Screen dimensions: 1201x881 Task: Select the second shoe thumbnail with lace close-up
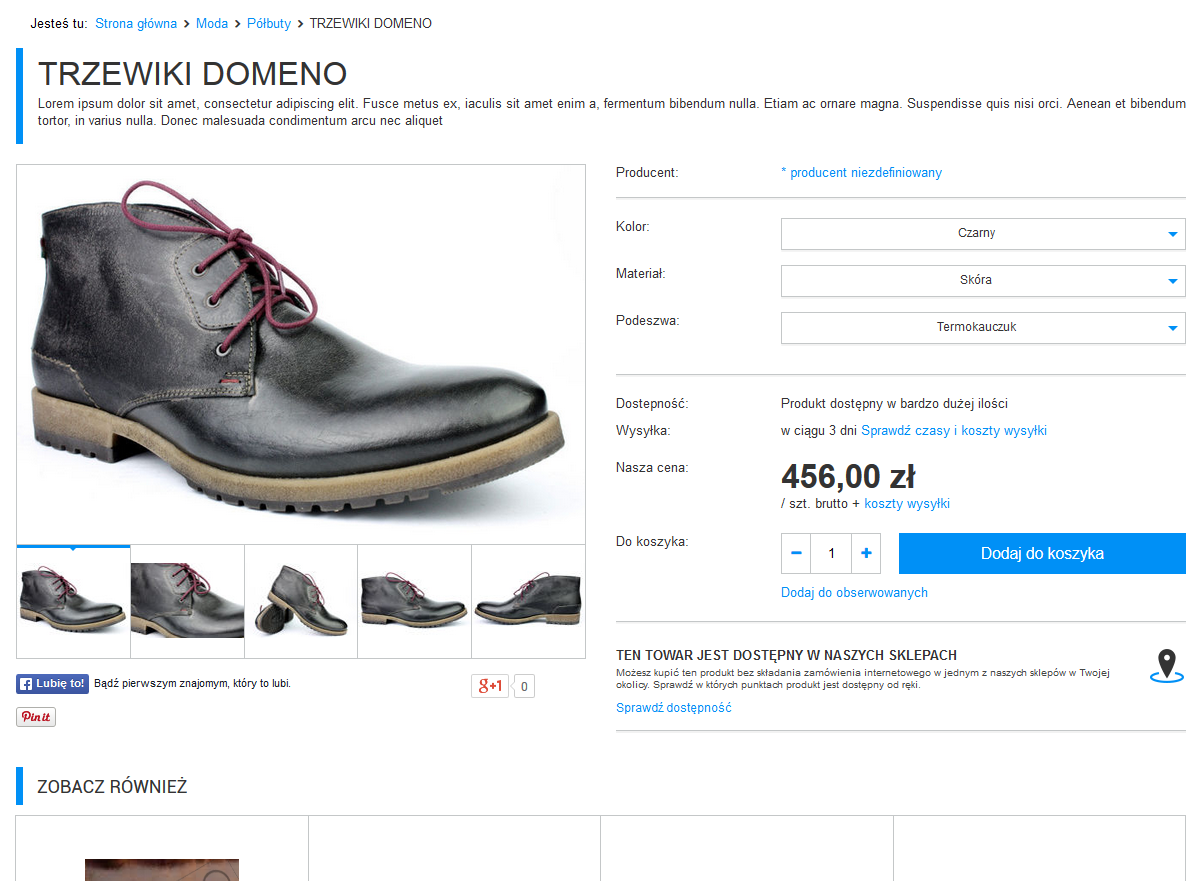187,601
